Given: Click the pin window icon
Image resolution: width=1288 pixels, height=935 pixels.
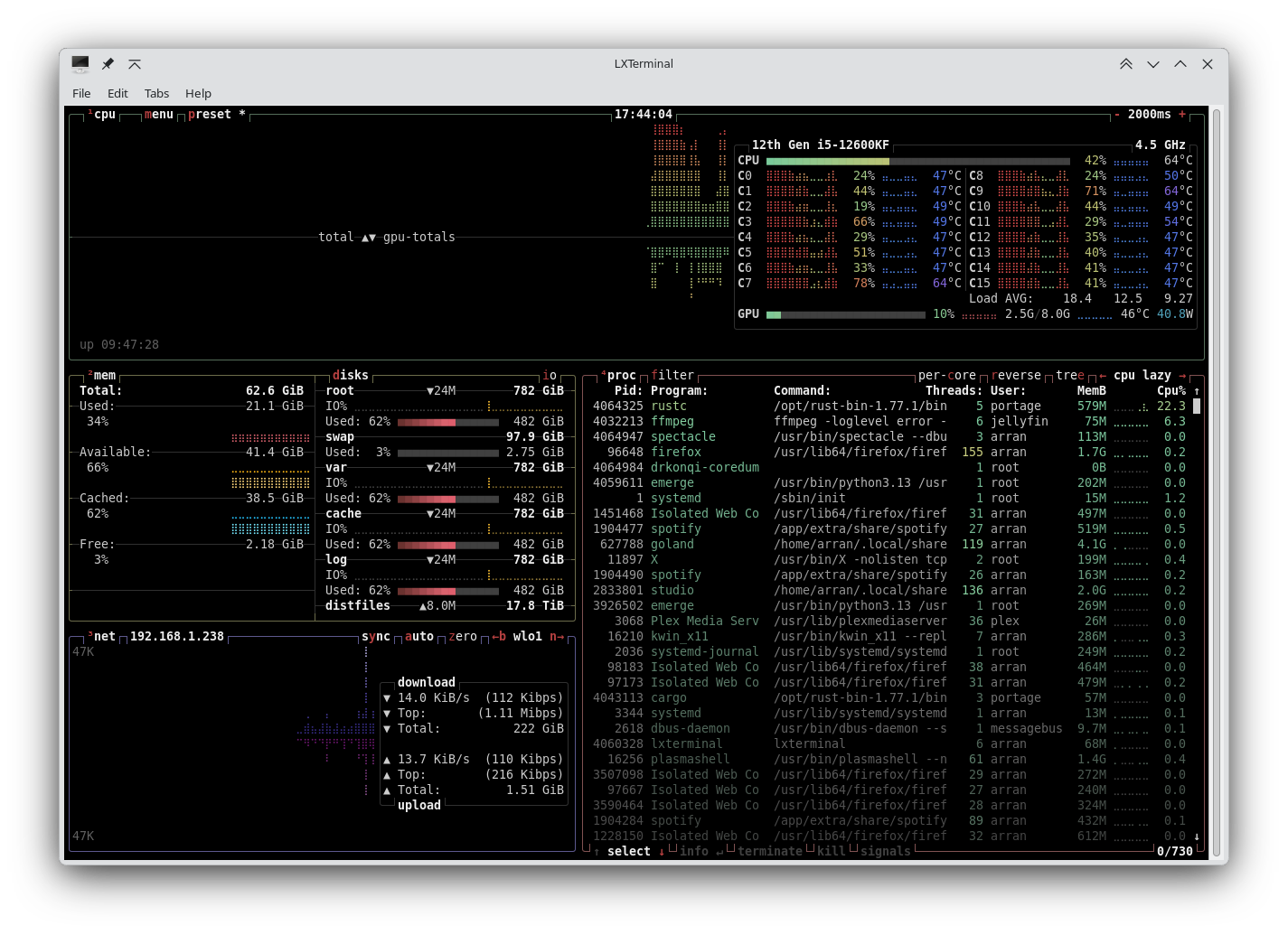Looking at the screenshot, I should pos(108,64).
